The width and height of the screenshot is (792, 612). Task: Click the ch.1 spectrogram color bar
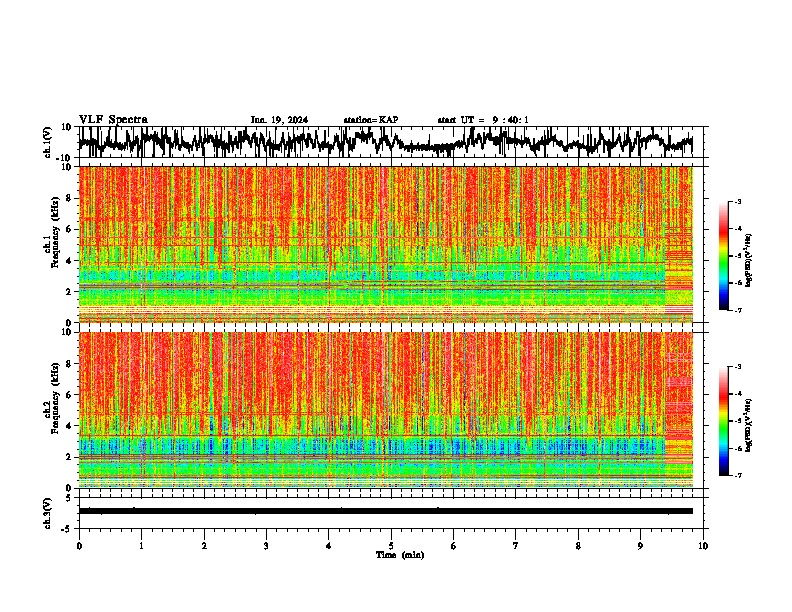click(x=723, y=256)
